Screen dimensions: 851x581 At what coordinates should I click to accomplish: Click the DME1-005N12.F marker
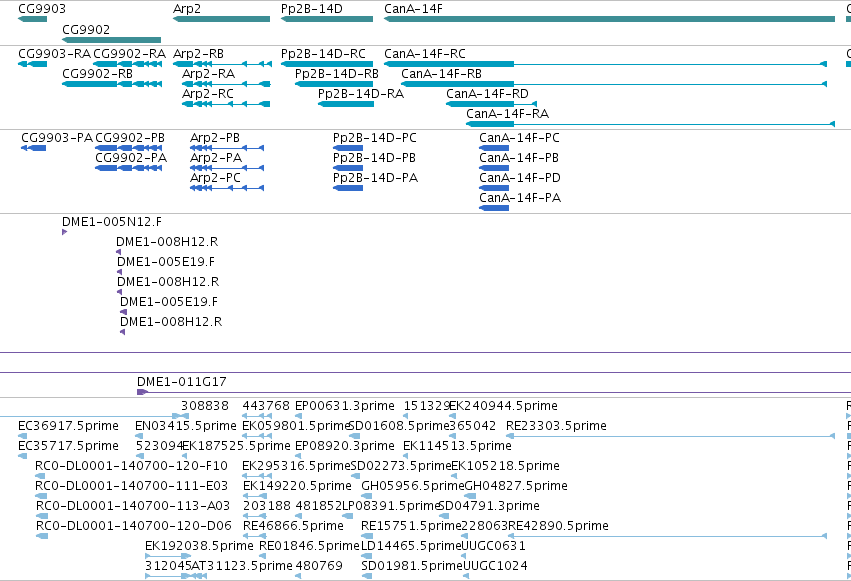(65, 232)
